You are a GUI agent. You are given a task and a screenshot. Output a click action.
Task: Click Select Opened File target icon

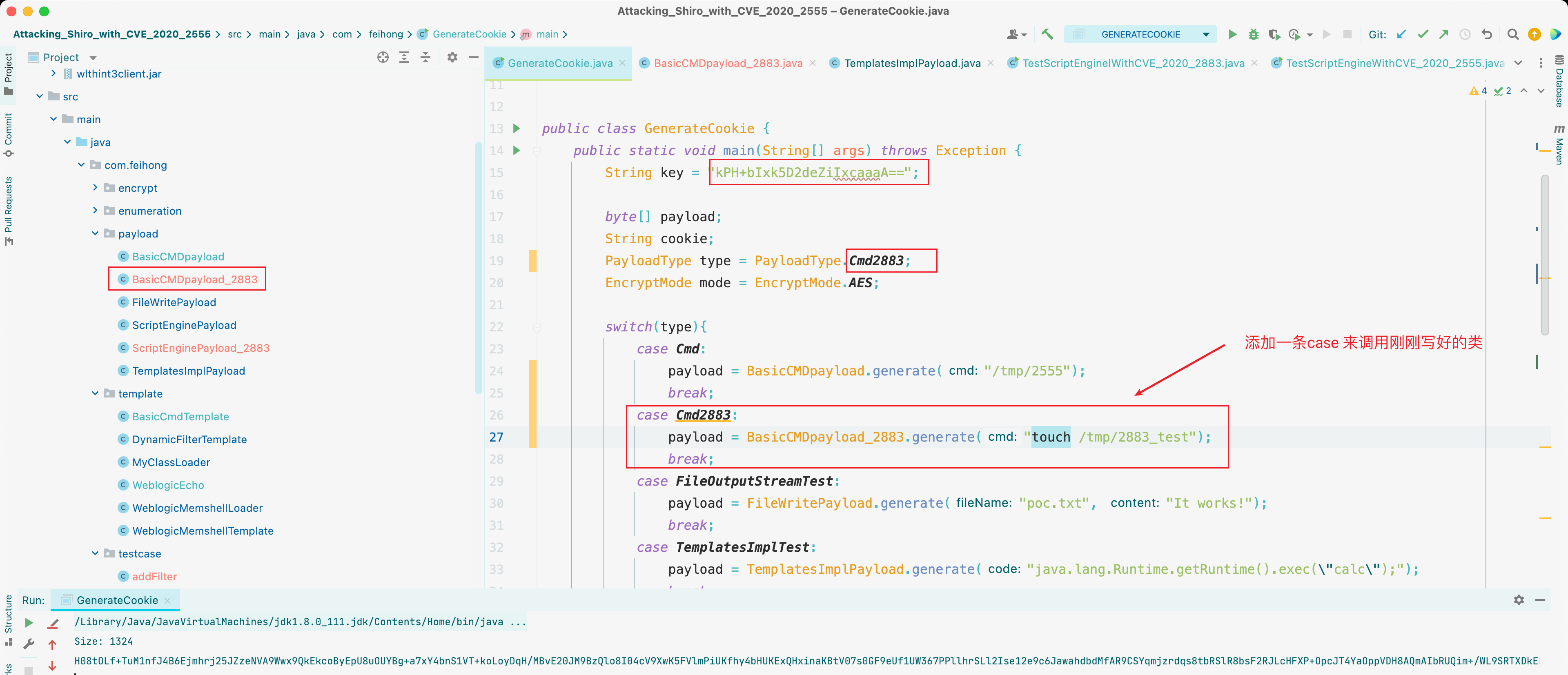[382, 57]
